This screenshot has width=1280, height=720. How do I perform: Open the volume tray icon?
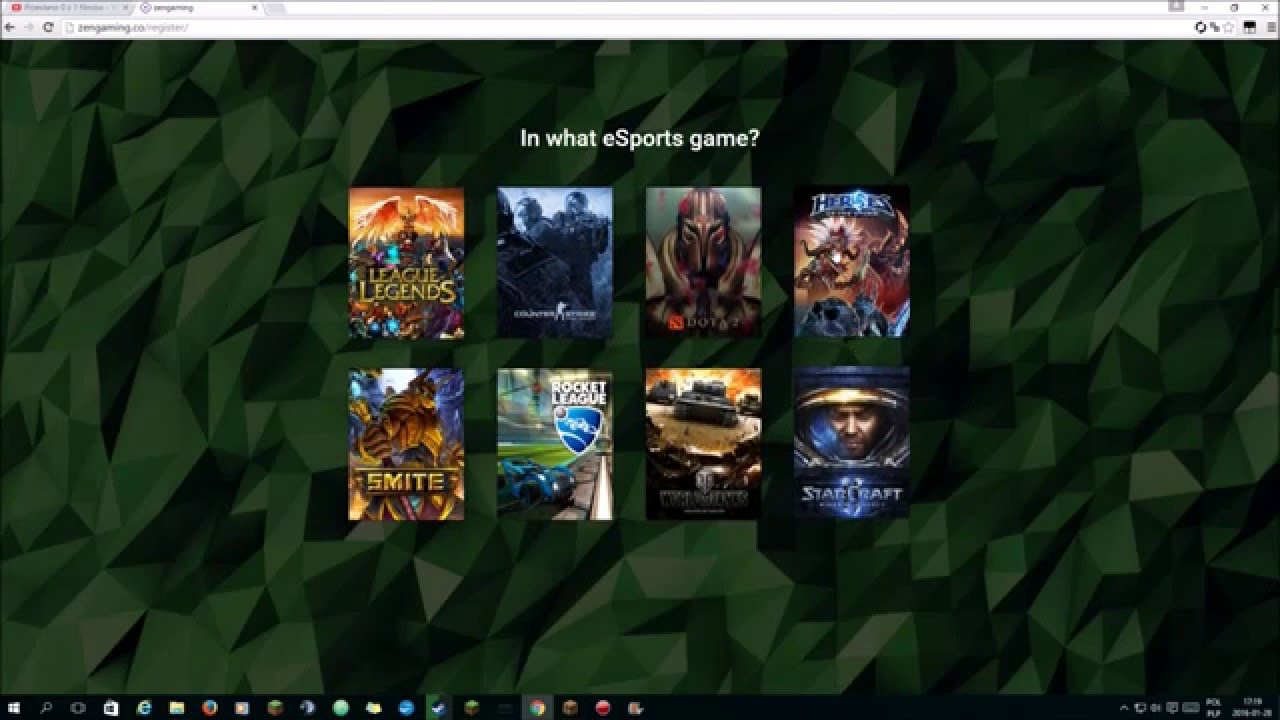[1155, 707]
